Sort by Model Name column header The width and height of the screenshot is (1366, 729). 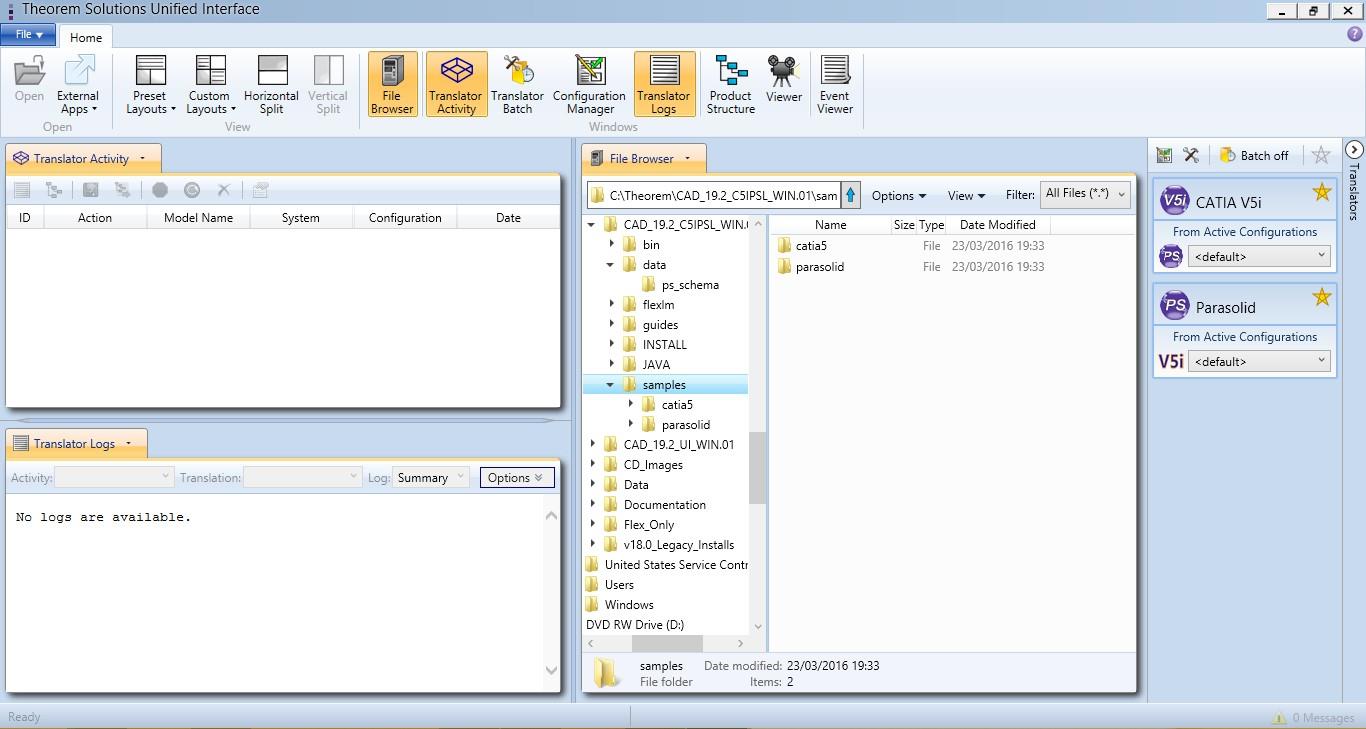198,217
